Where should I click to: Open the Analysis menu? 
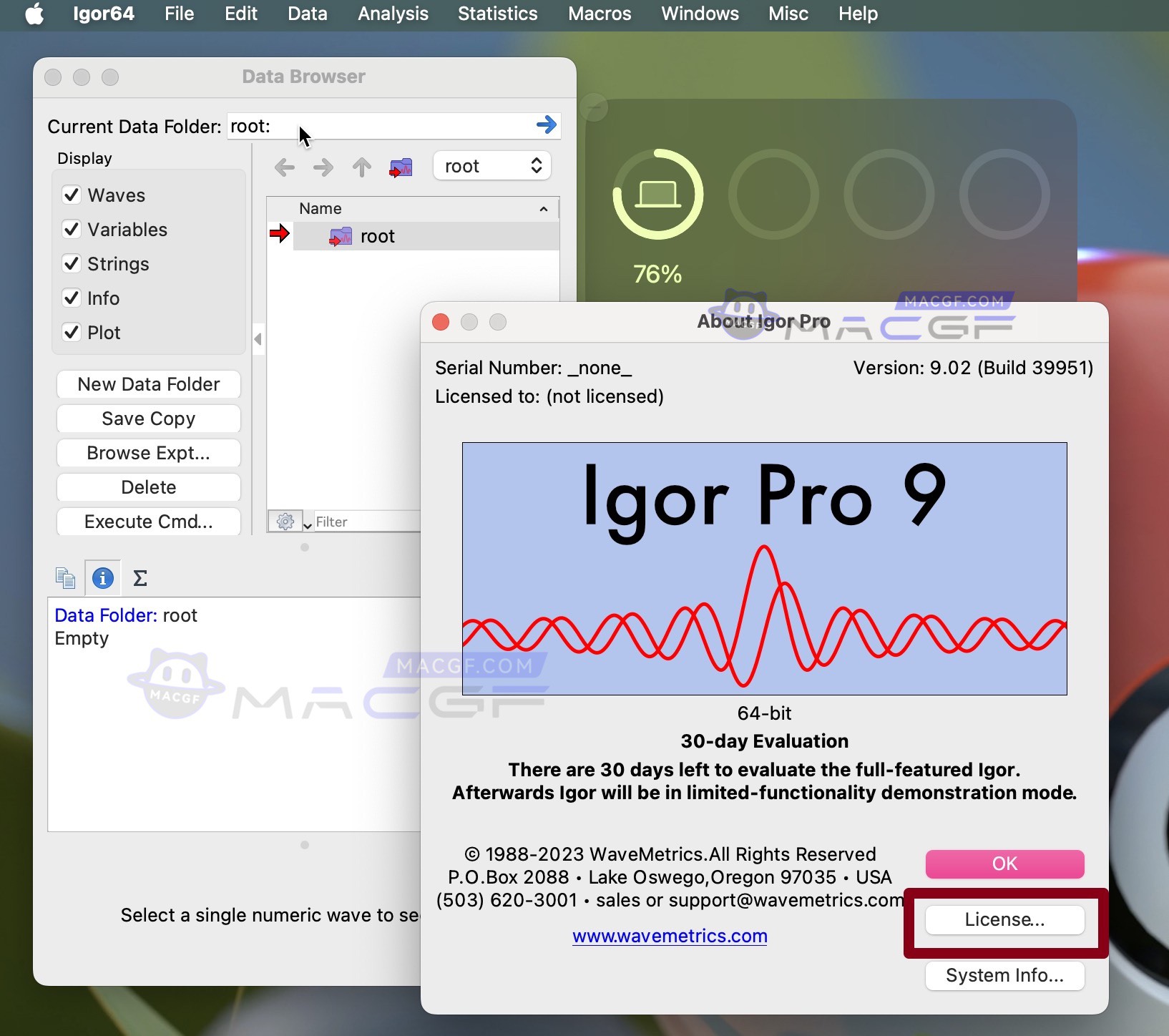pyautogui.click(x=392, y=14)
